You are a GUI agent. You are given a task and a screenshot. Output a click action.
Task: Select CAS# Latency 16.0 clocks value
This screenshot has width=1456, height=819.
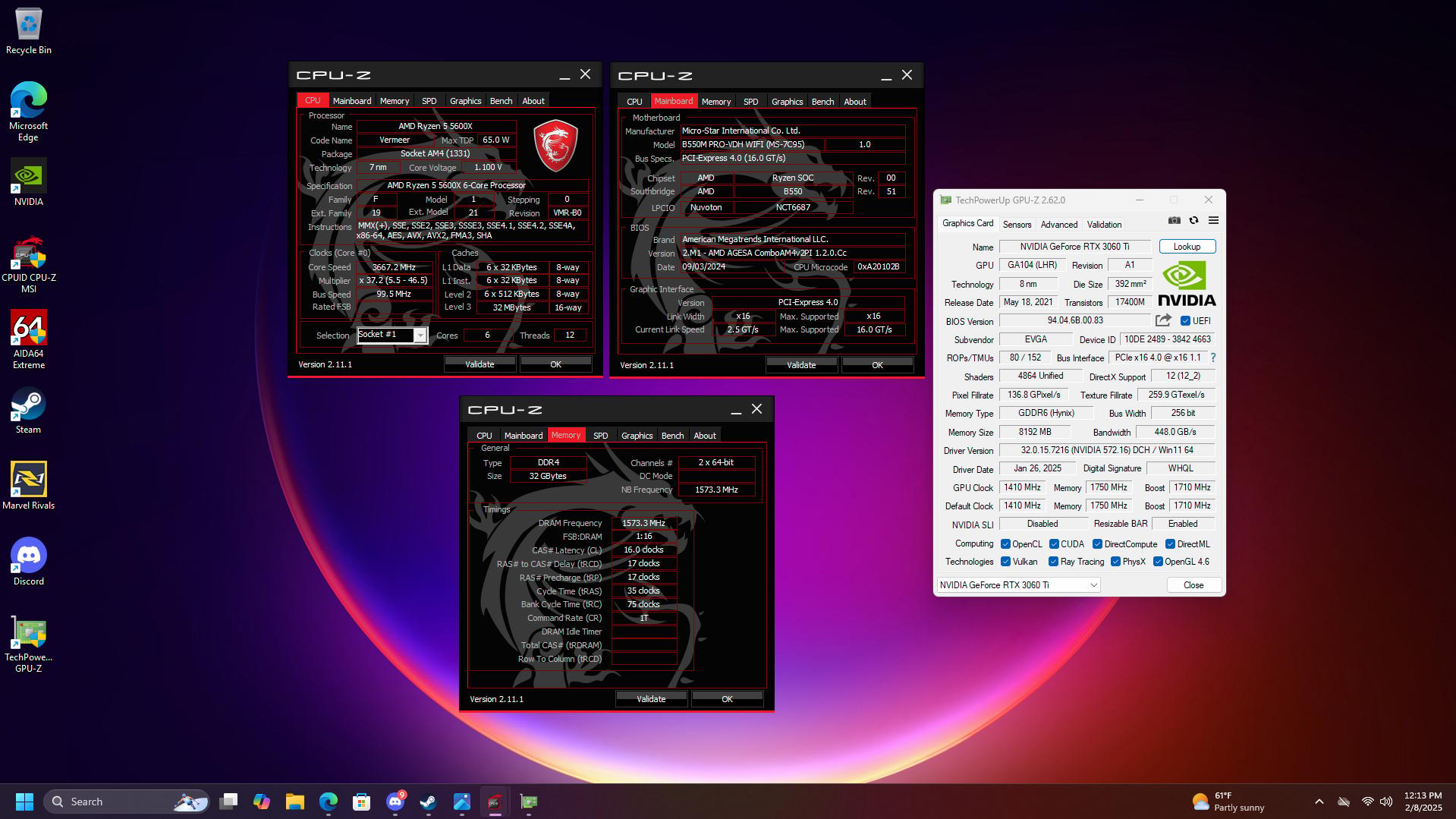click(x=643, y=550)
